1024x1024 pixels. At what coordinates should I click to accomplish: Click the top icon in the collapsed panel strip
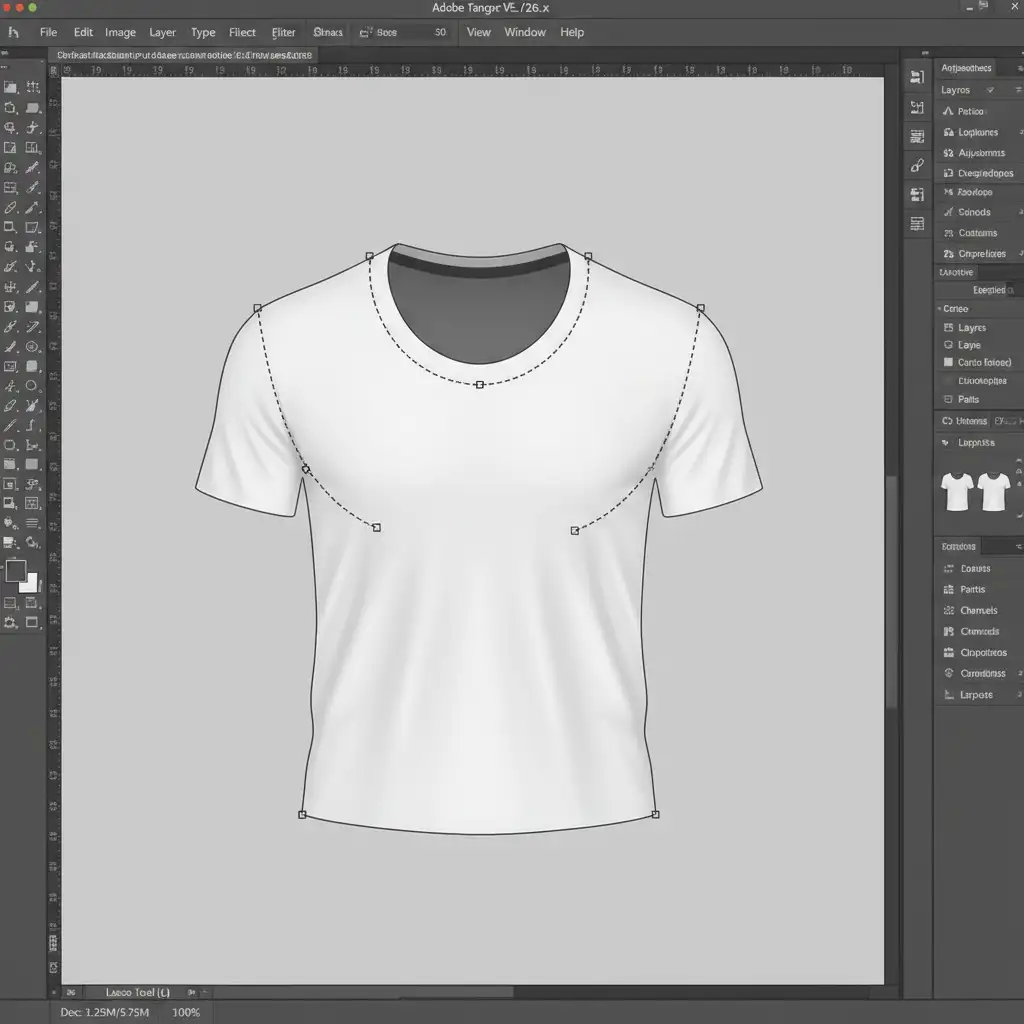(x=917, y=77)
